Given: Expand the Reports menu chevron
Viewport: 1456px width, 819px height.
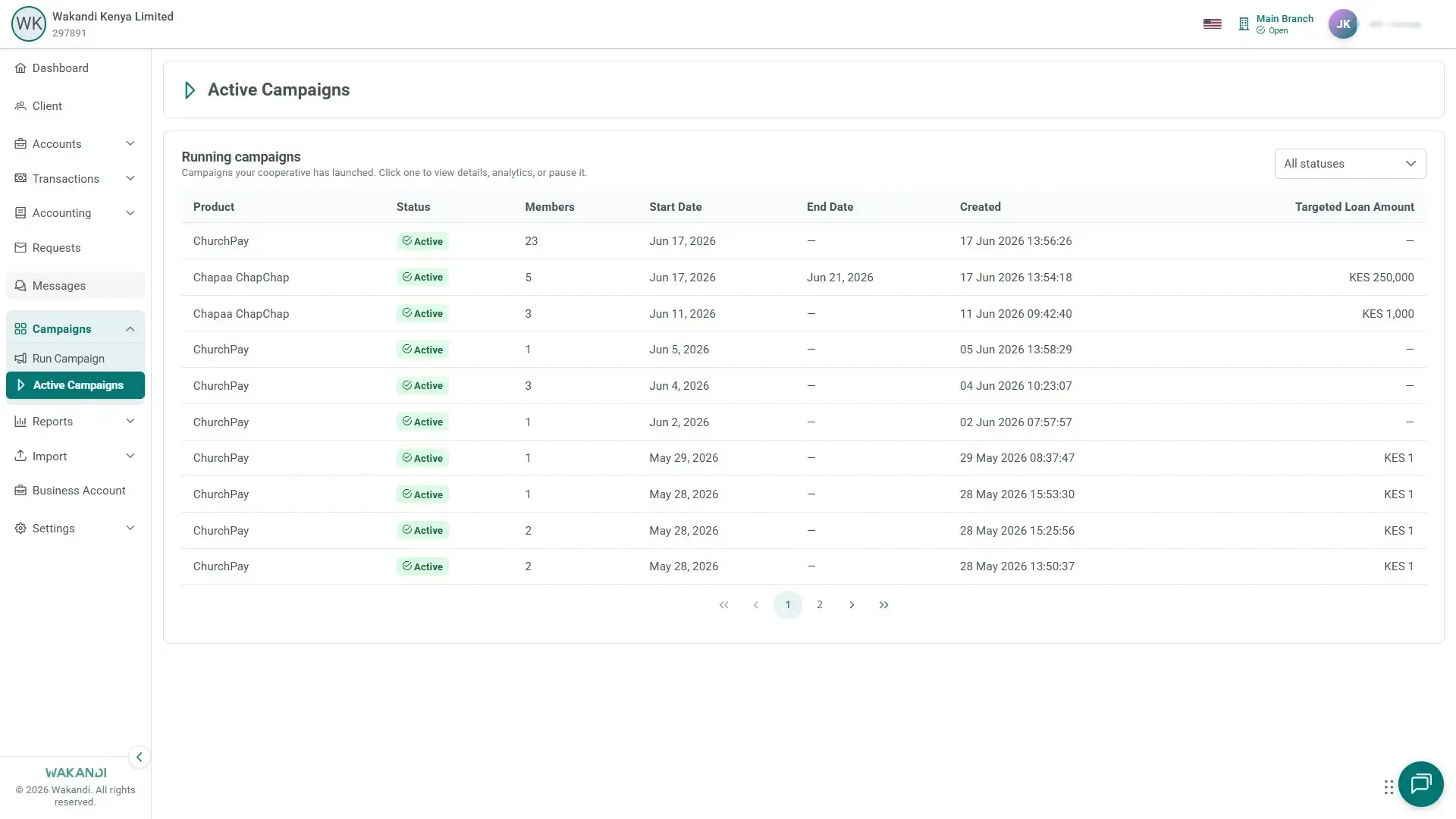Looking at the screenshot, I should (x=130, y=422).
